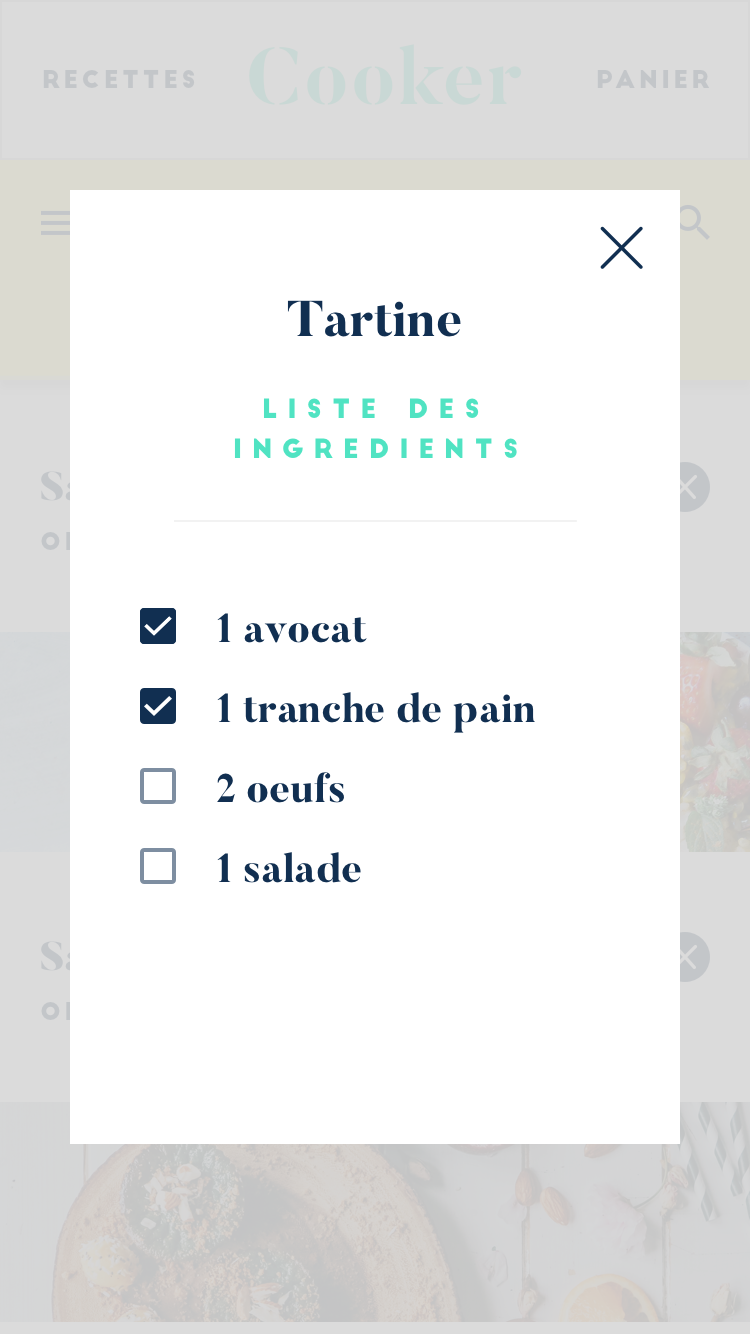Viewport: 750px width, 1334px height.
Task: Open the Recettes navigation item
Action: coord(120,79)
